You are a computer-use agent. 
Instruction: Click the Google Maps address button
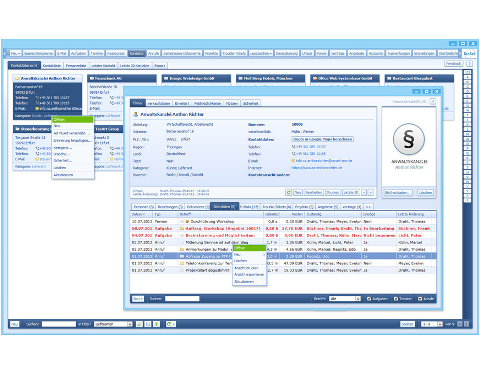coord(323,139)
